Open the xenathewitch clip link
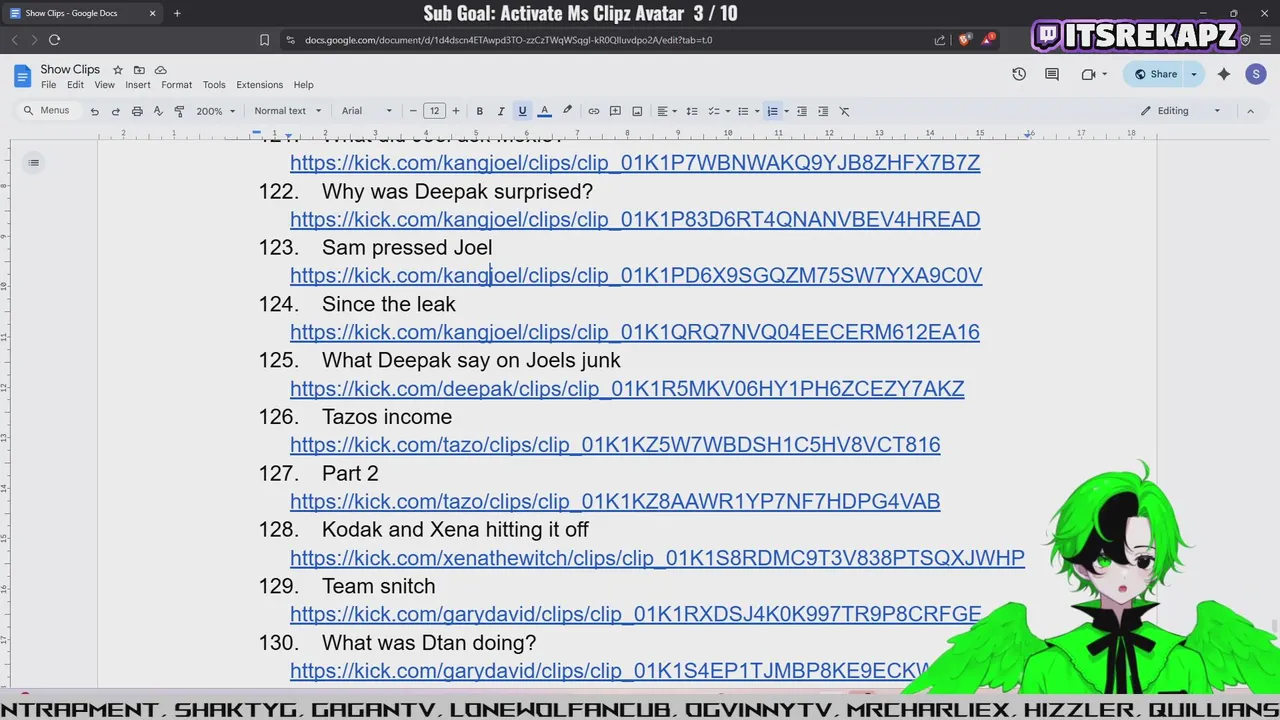This screenshot has width=1280, height=720. (657, 558)
